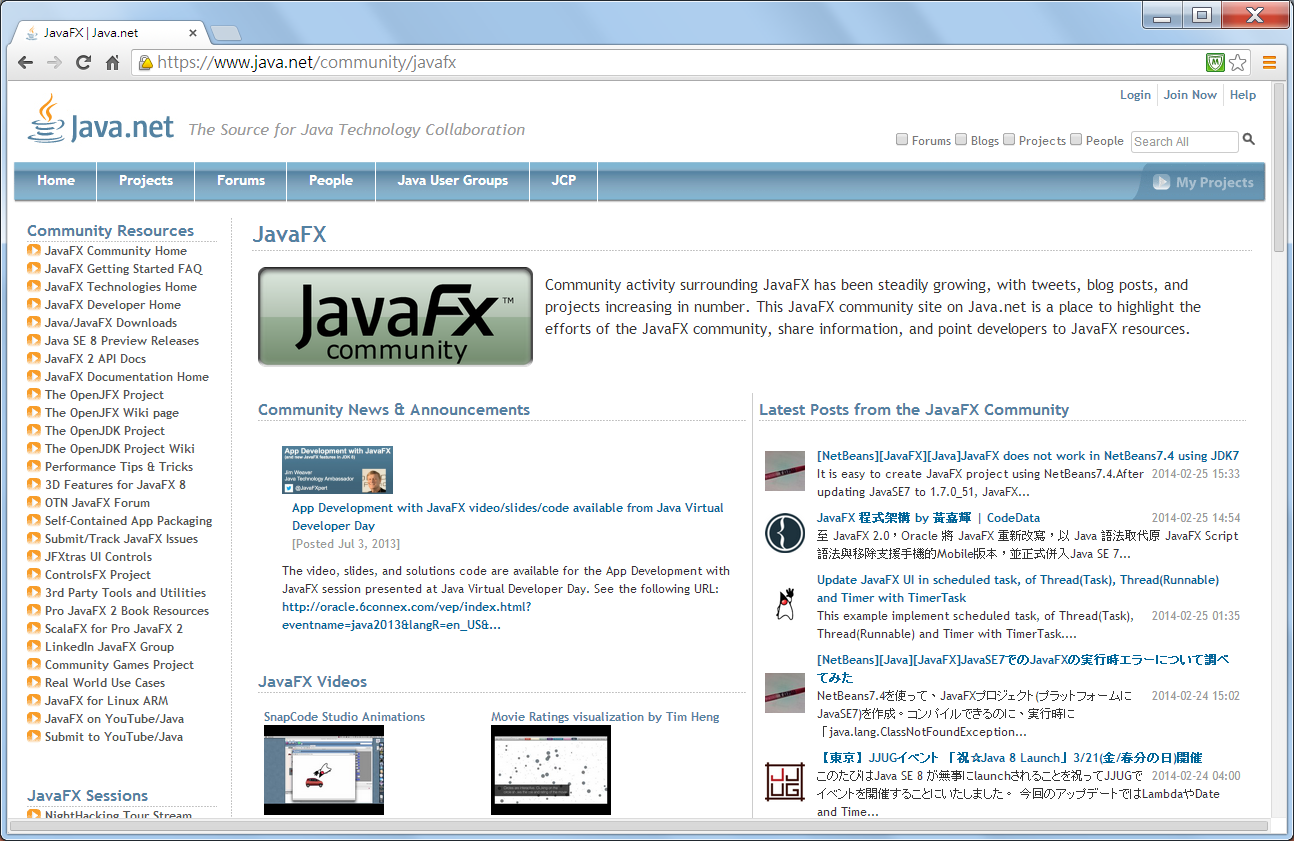Screen dimensions: 1294x841
Task: Open SnapCode Studio Animations video link
Action: click(x=344, y=717)
